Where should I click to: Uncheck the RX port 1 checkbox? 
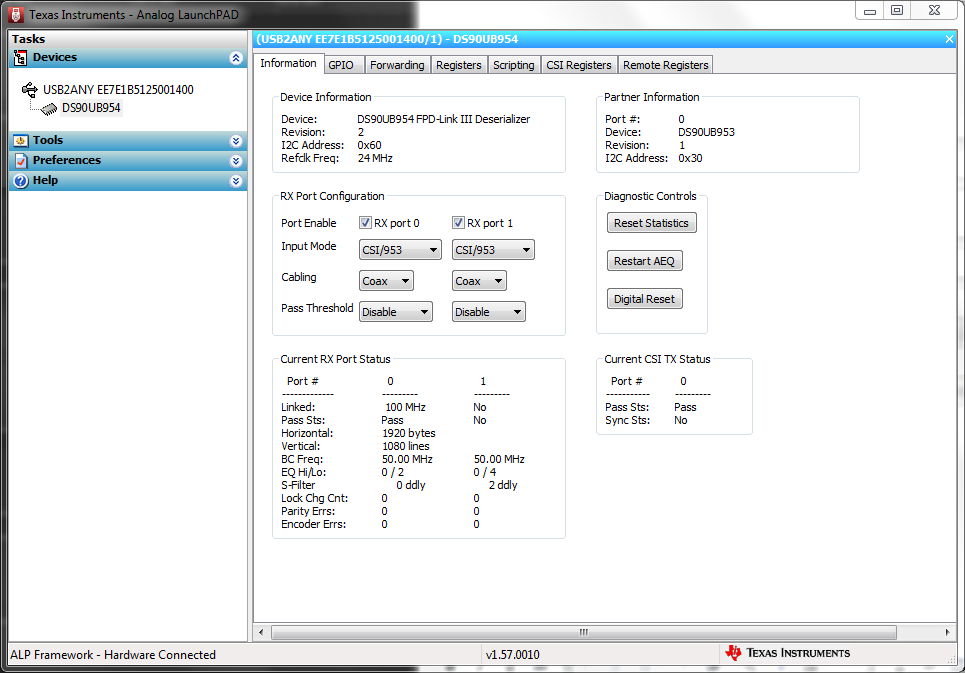coord(458,223)
